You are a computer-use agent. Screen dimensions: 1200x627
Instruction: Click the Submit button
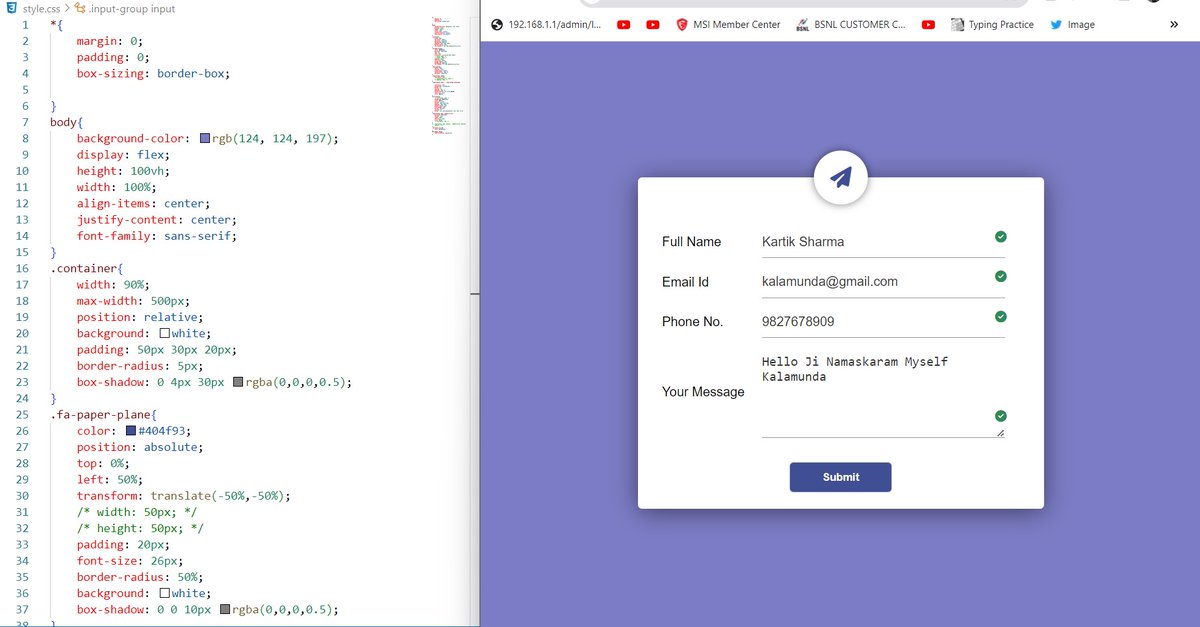[841, 477]
